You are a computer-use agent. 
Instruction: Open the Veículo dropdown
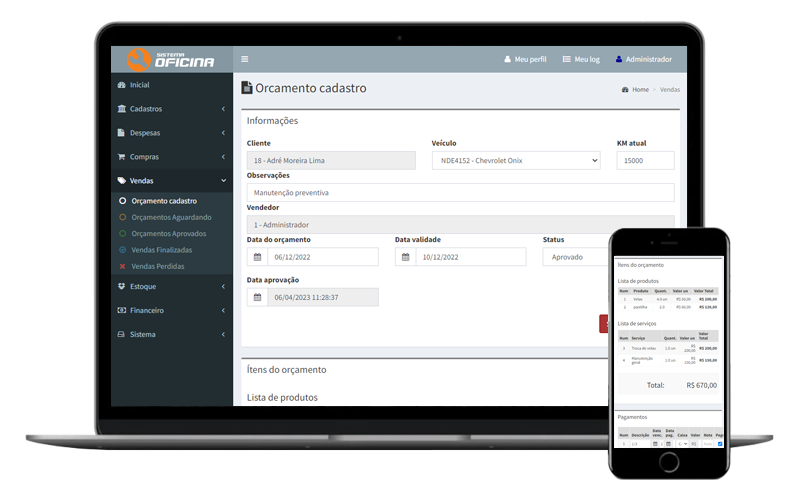515,160
